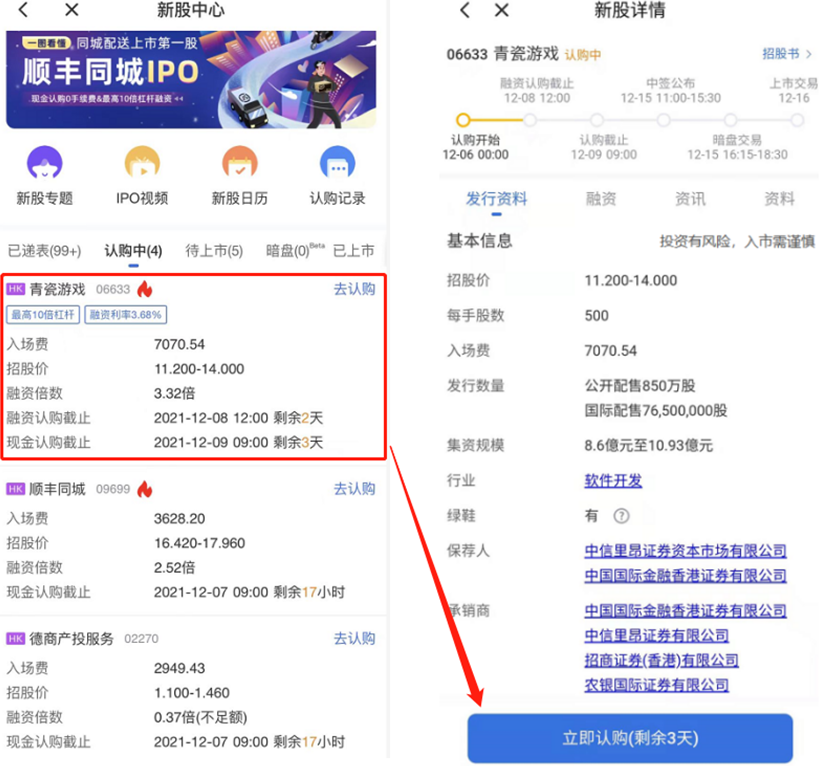Click the HK badge beside 顺丰同城
824x766 pixels.
click(16, 489)
